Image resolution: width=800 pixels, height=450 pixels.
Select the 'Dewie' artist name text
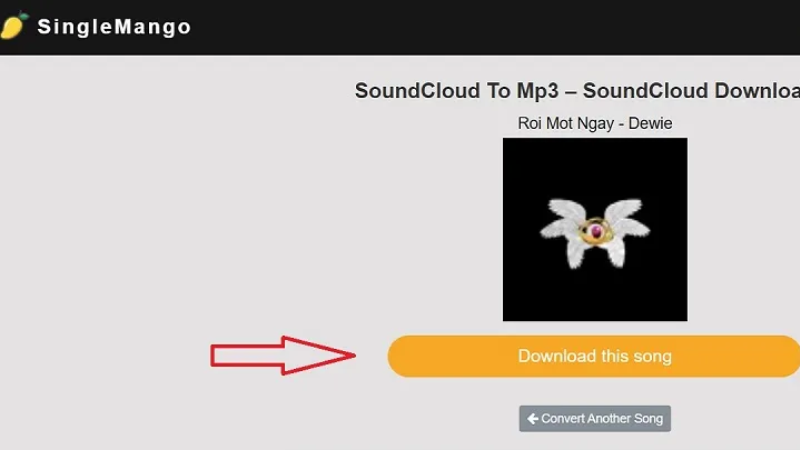tap(650, 123)
